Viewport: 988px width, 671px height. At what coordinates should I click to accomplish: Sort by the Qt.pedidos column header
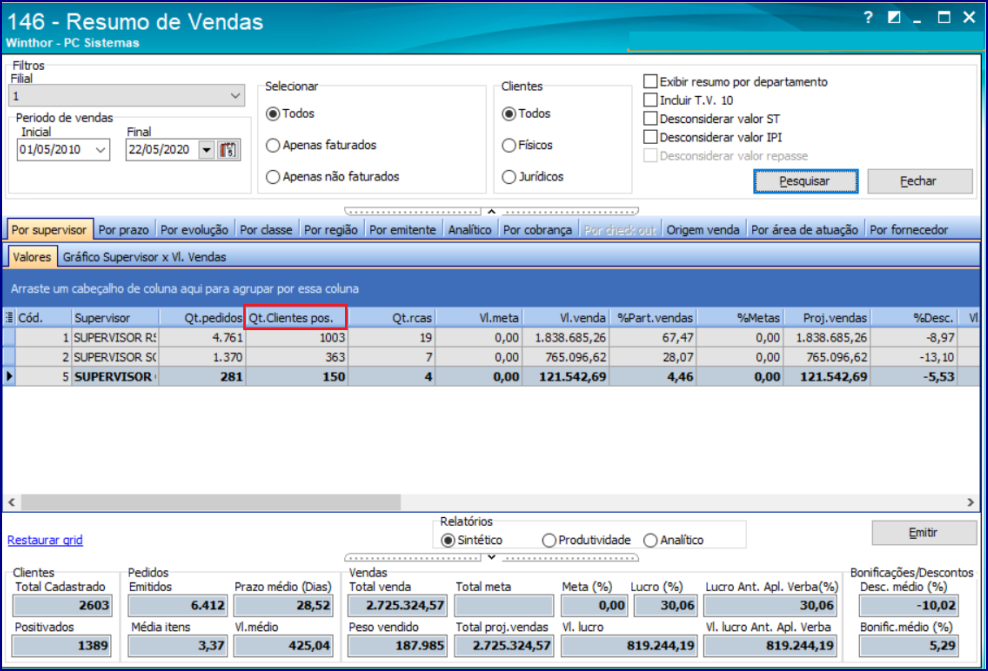pos(202,318)
